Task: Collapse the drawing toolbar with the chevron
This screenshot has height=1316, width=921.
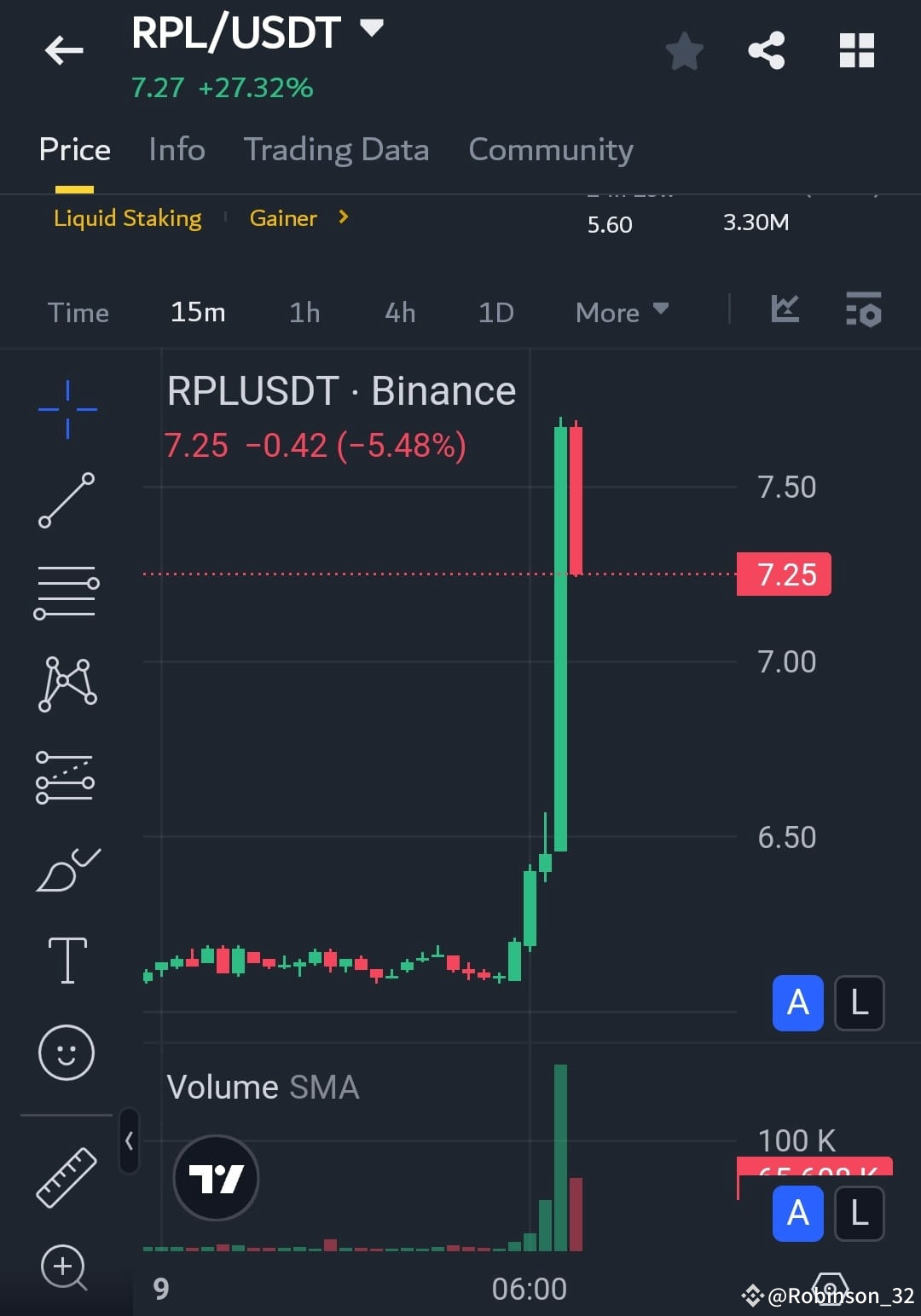Action: coord(129,1140)
